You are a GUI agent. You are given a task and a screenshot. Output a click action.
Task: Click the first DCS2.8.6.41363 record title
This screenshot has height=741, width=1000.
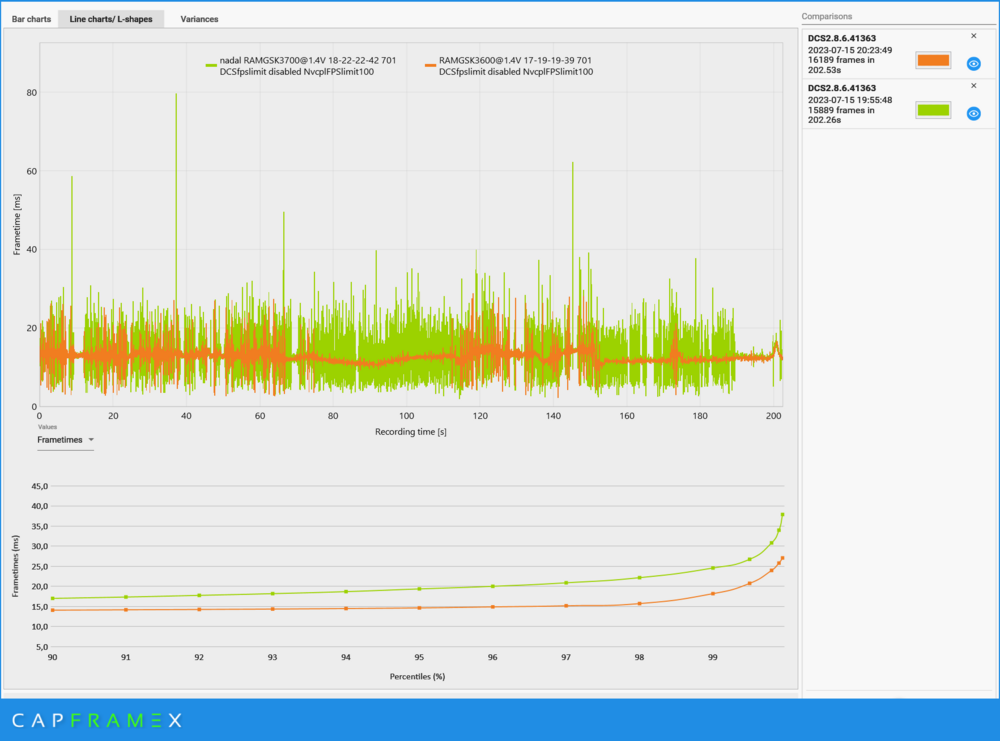click(843, 36)
